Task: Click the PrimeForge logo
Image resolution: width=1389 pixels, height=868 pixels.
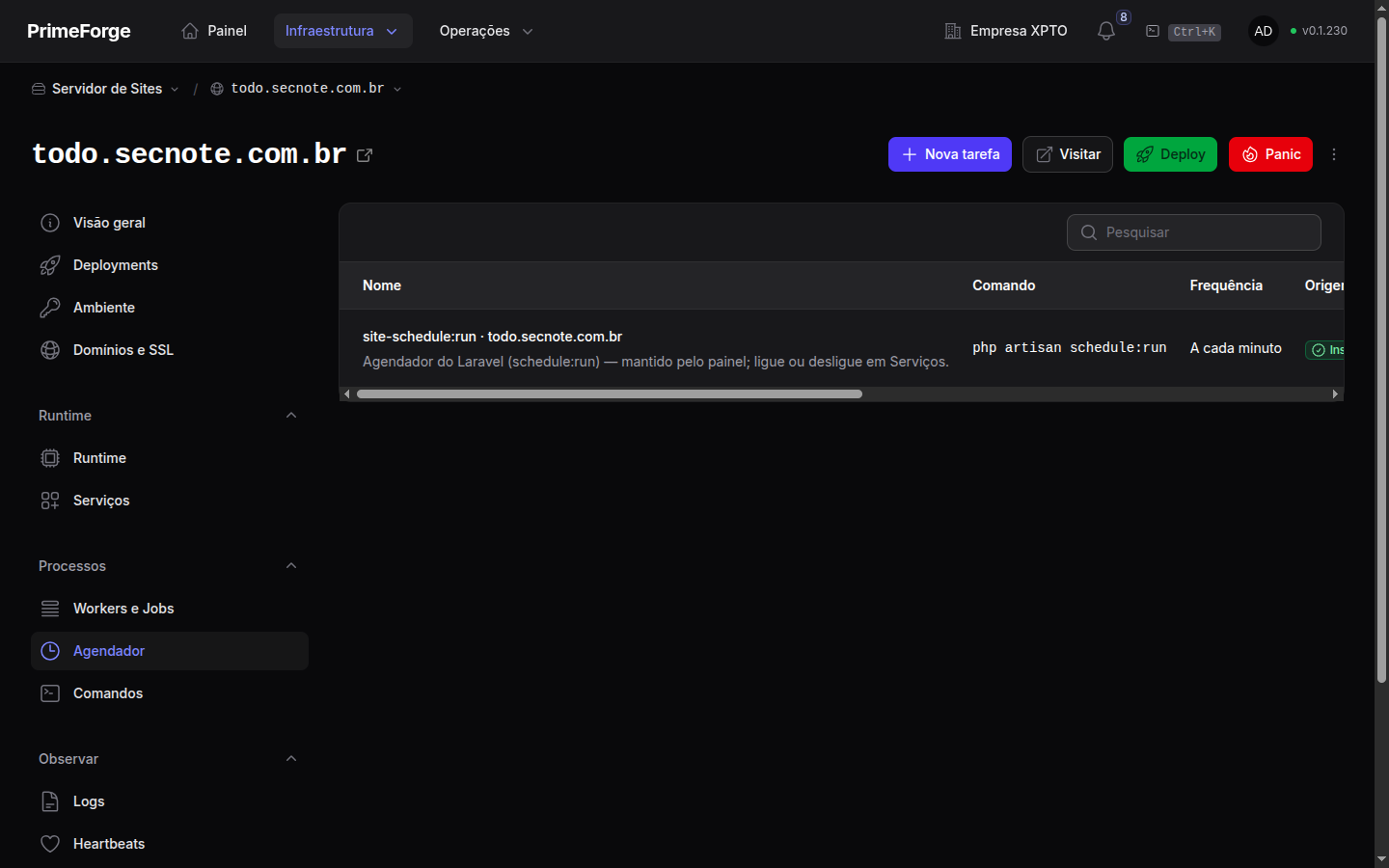Action: [x=79, y=31]
